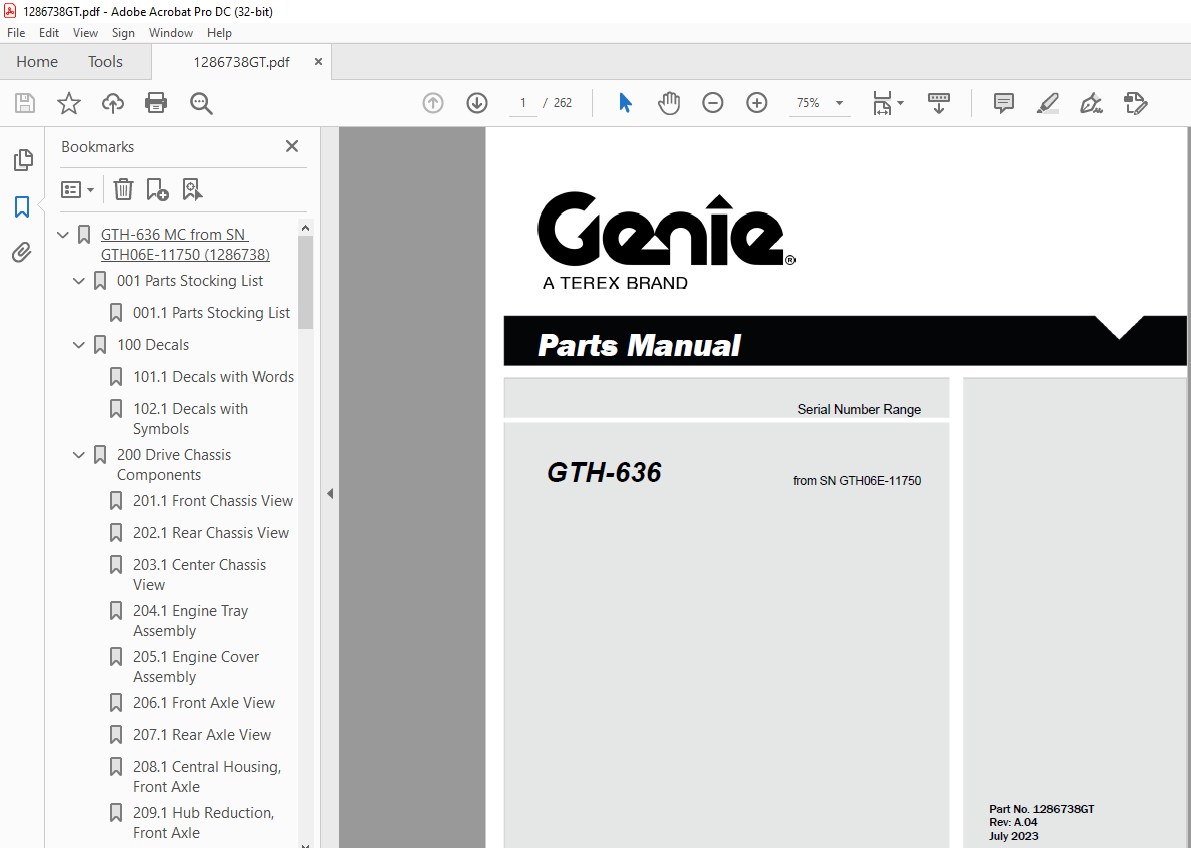This screenshot has width=1191, height=848.
Task: Open 102.1 Decals with Symbols bookmark
Action: pos(191,419)
